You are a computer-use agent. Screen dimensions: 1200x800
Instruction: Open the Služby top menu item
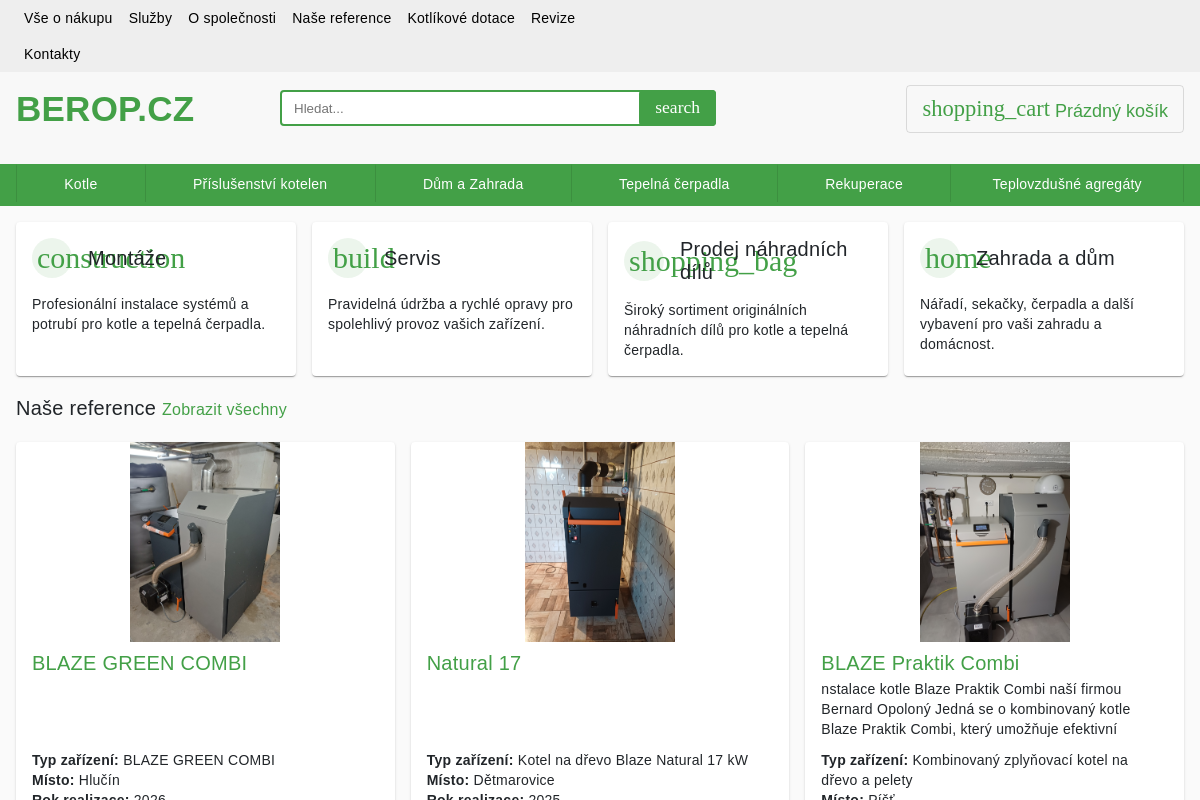tap(150, 18)
